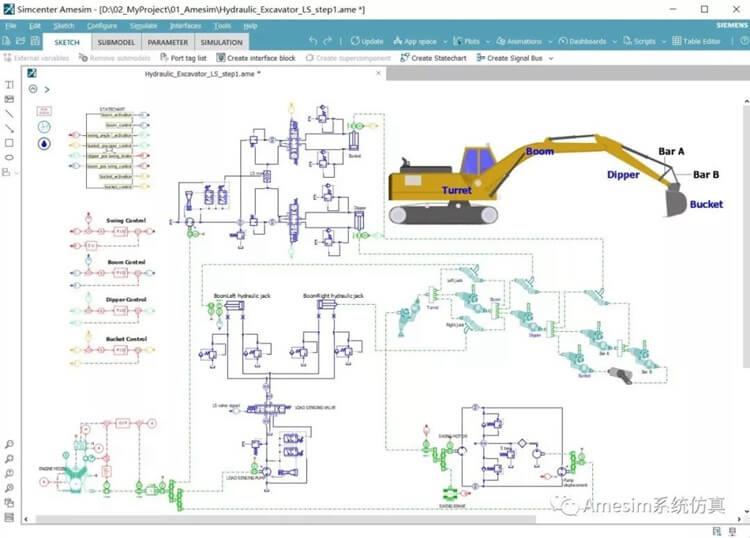Click the third magnifier zoom icon
Screen dimensions: 750x538
pos(9,473)
